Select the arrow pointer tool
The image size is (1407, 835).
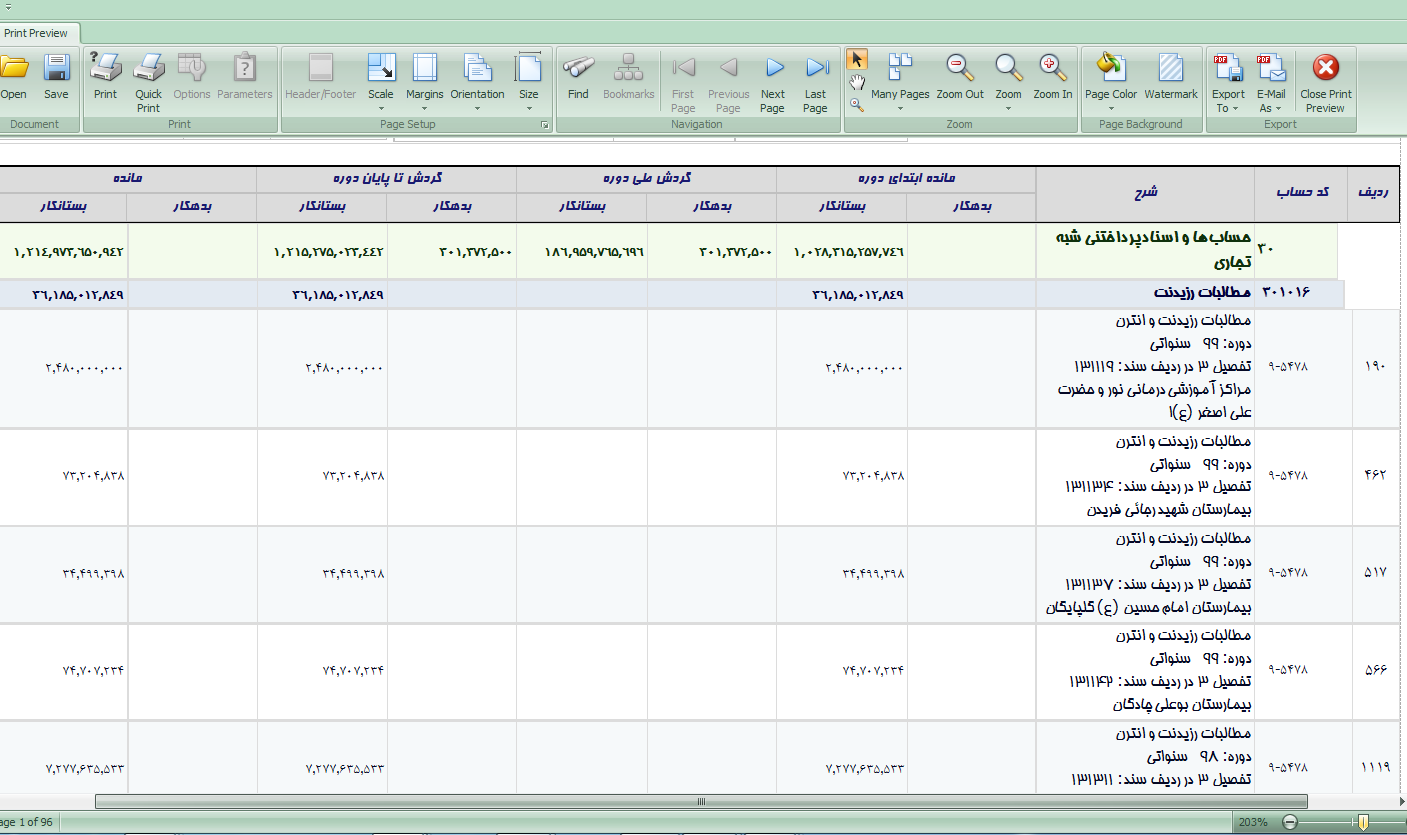coord(856,59)
